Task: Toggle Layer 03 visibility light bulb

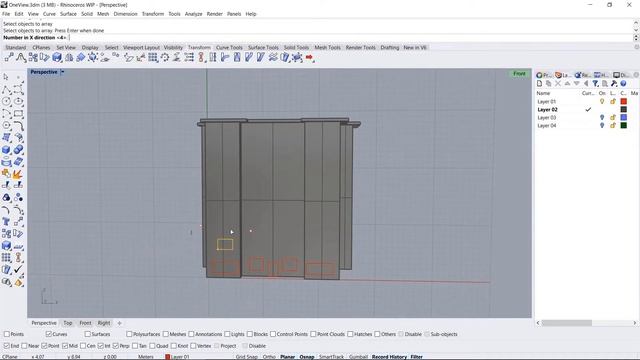Action: (x=602, y=118)
